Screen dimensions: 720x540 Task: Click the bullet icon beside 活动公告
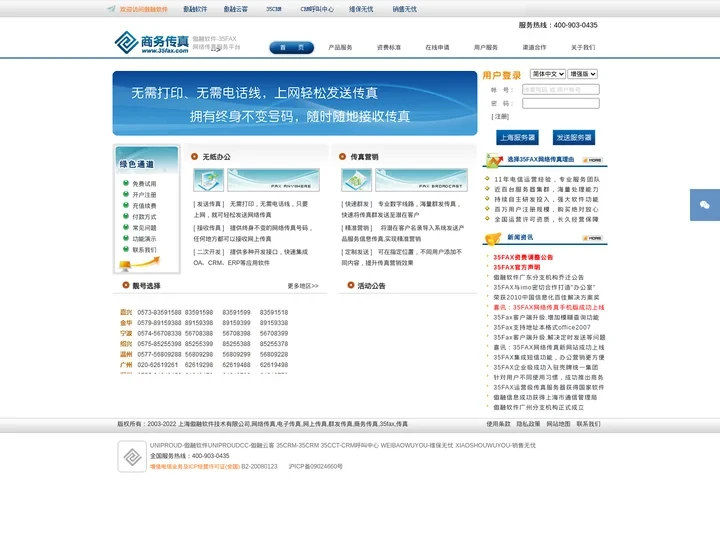tap(351, 285)
